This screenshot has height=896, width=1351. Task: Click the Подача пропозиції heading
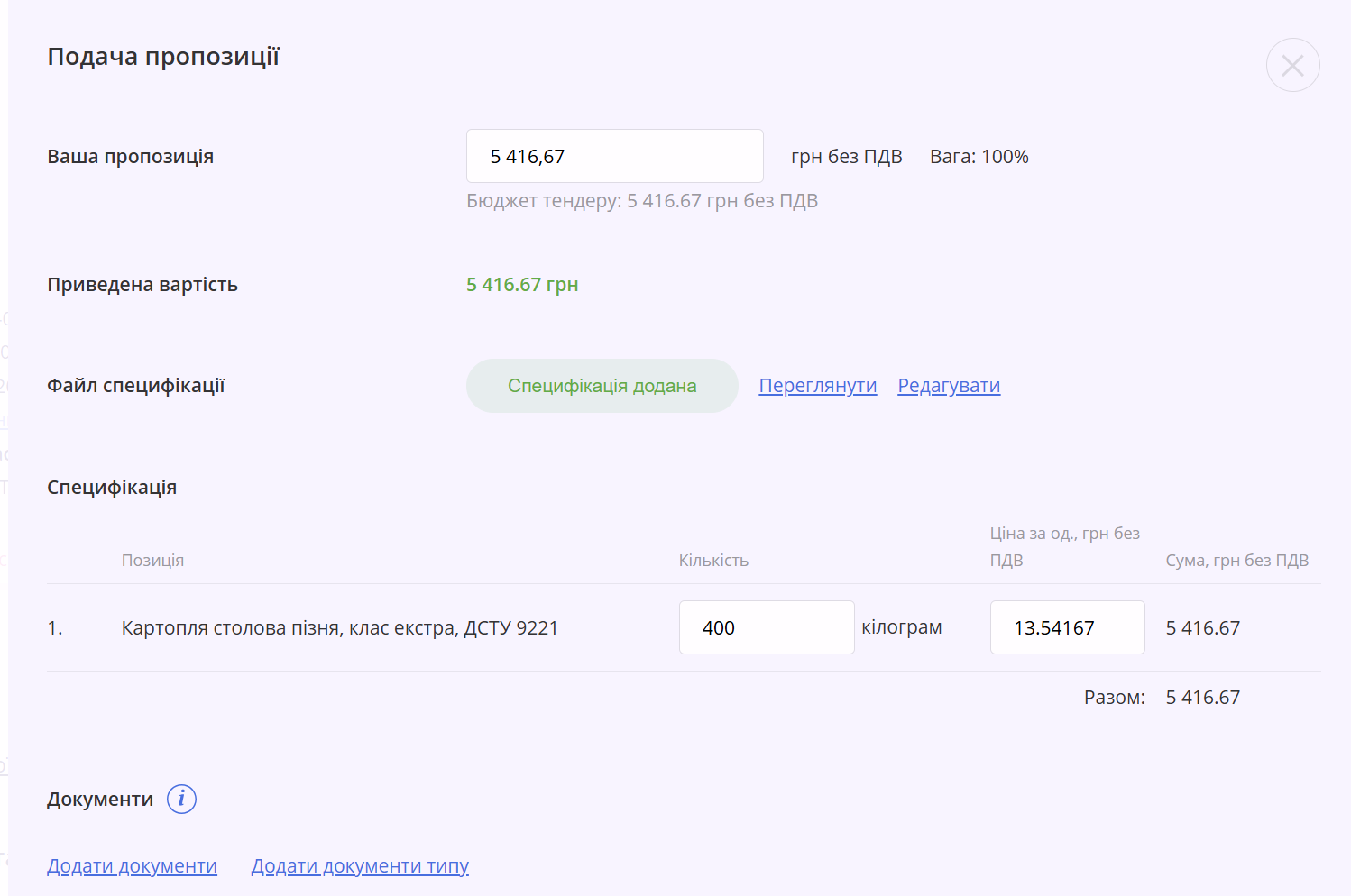click(x=163, y=57)
